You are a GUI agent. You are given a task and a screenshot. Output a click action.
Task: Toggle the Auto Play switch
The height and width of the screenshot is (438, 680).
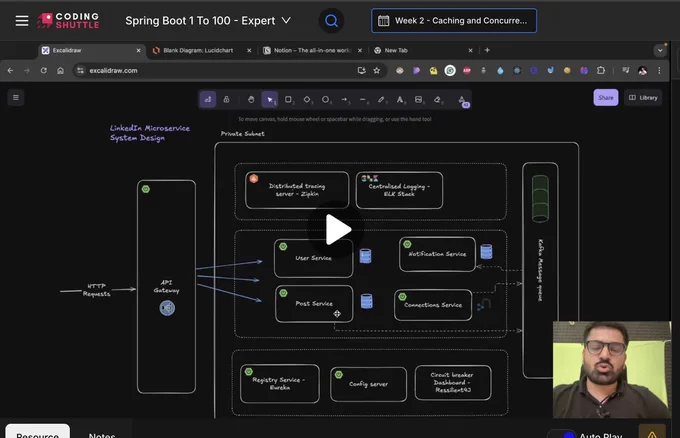562,434
